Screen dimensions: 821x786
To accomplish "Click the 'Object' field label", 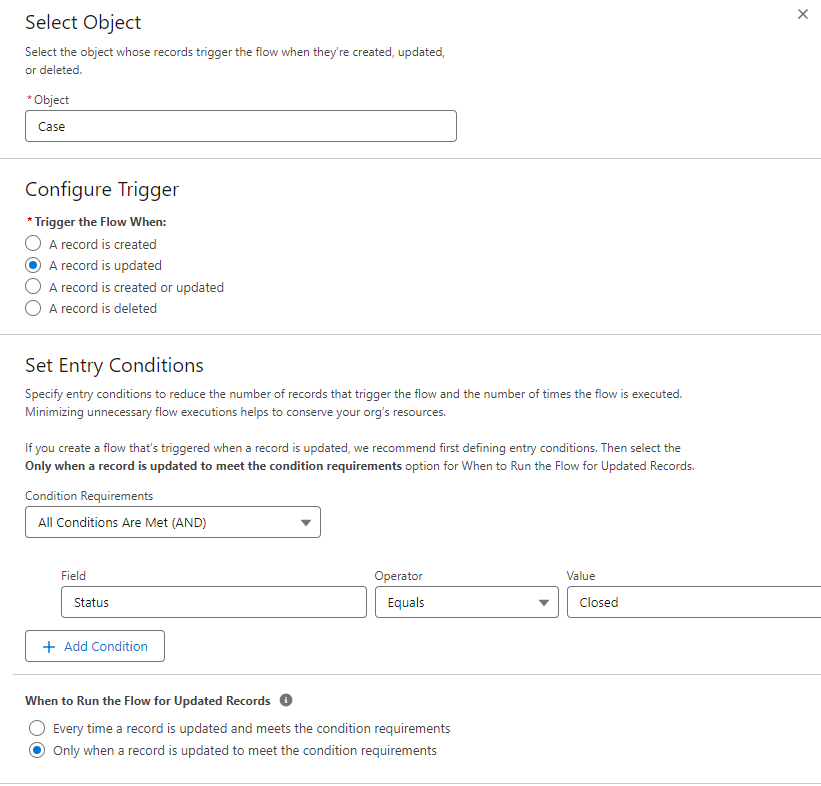I will click(x=52, y=100).
